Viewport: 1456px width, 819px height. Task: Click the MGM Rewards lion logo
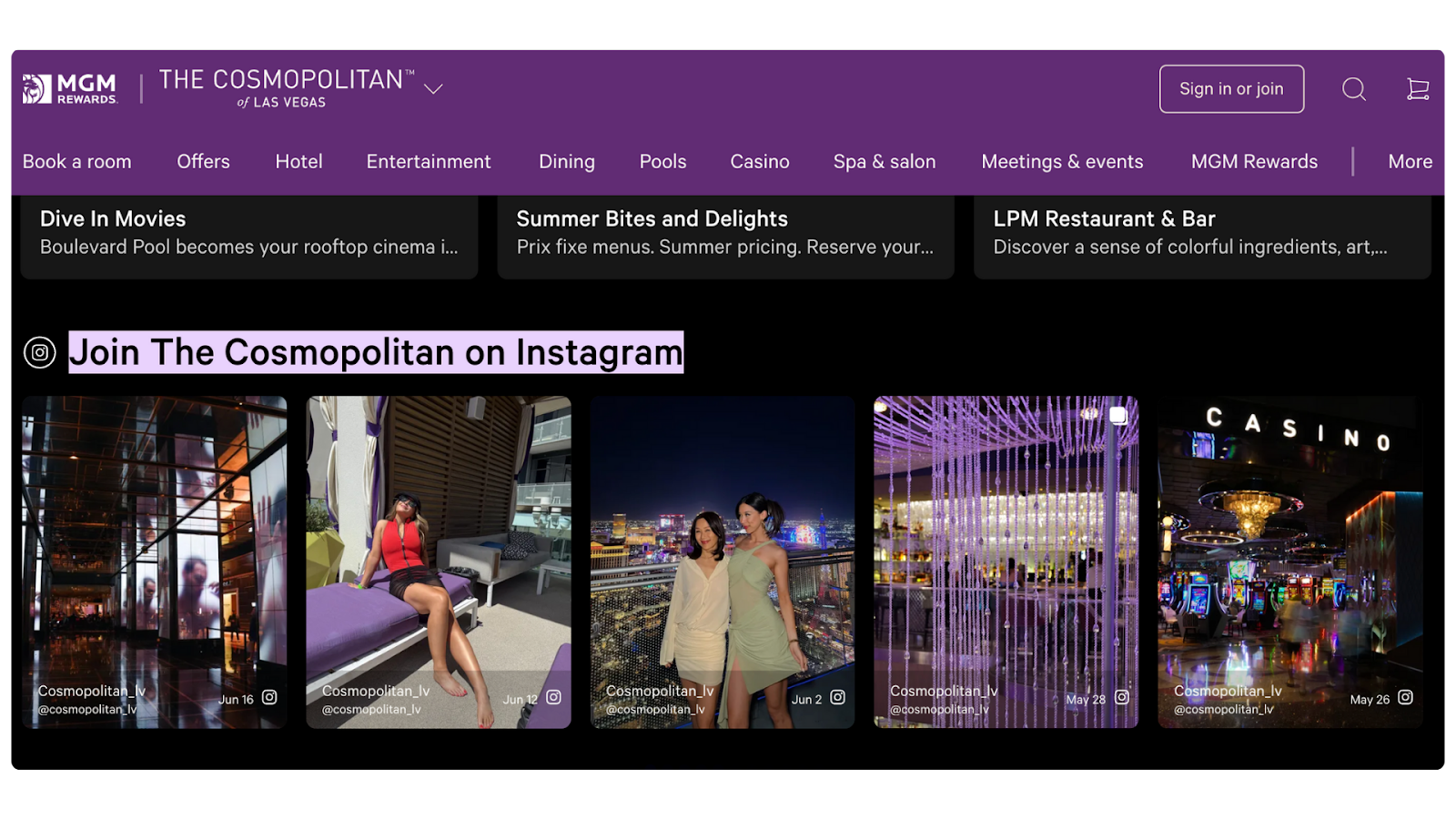pyautogui.click(x=70, y=88)
